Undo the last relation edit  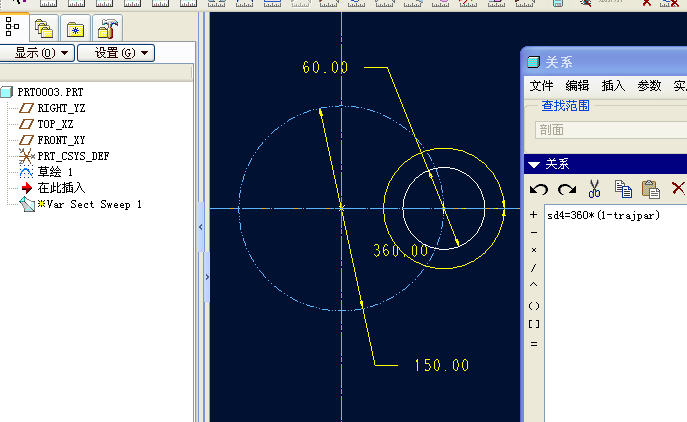(x=538, y=189)
